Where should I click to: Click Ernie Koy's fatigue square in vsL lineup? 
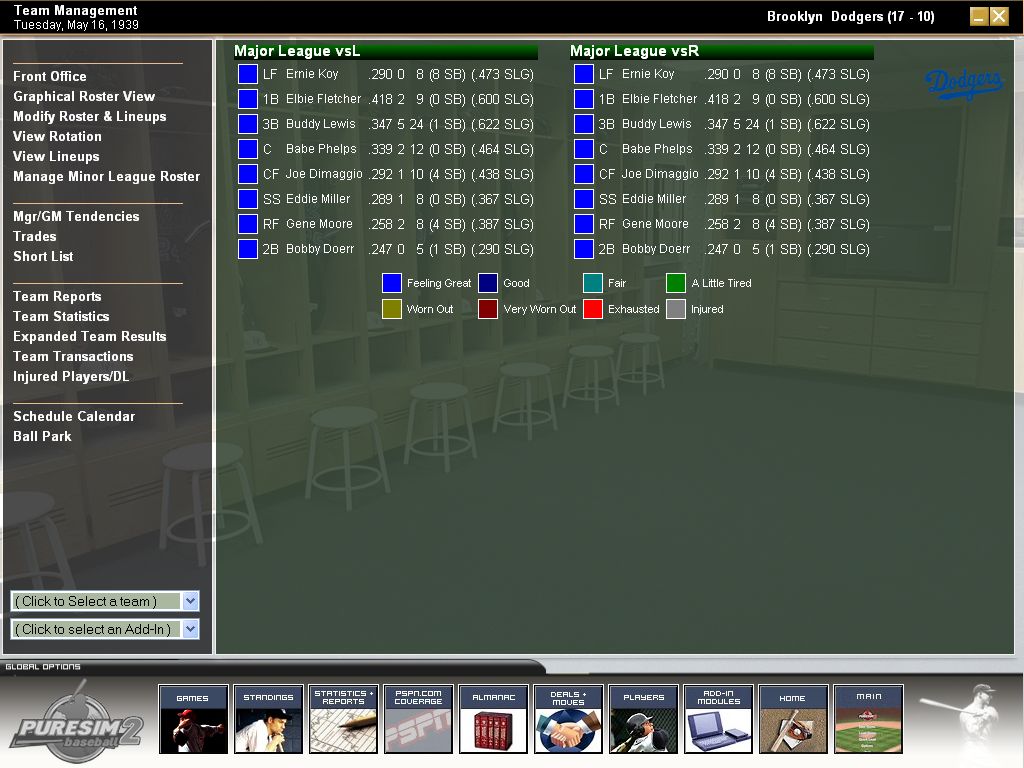248,74
